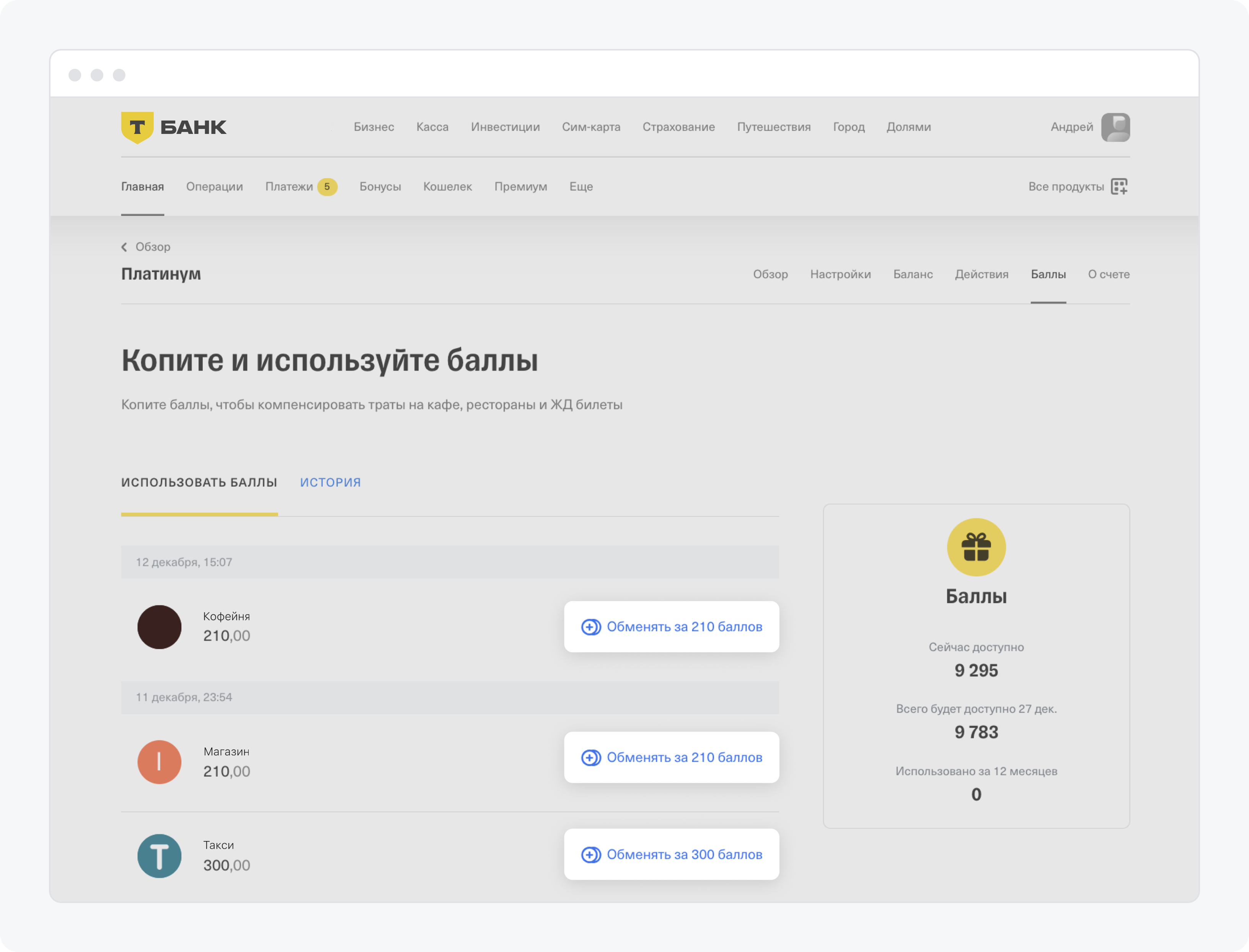Click the available points value 9 295

[x=976, y=671]
